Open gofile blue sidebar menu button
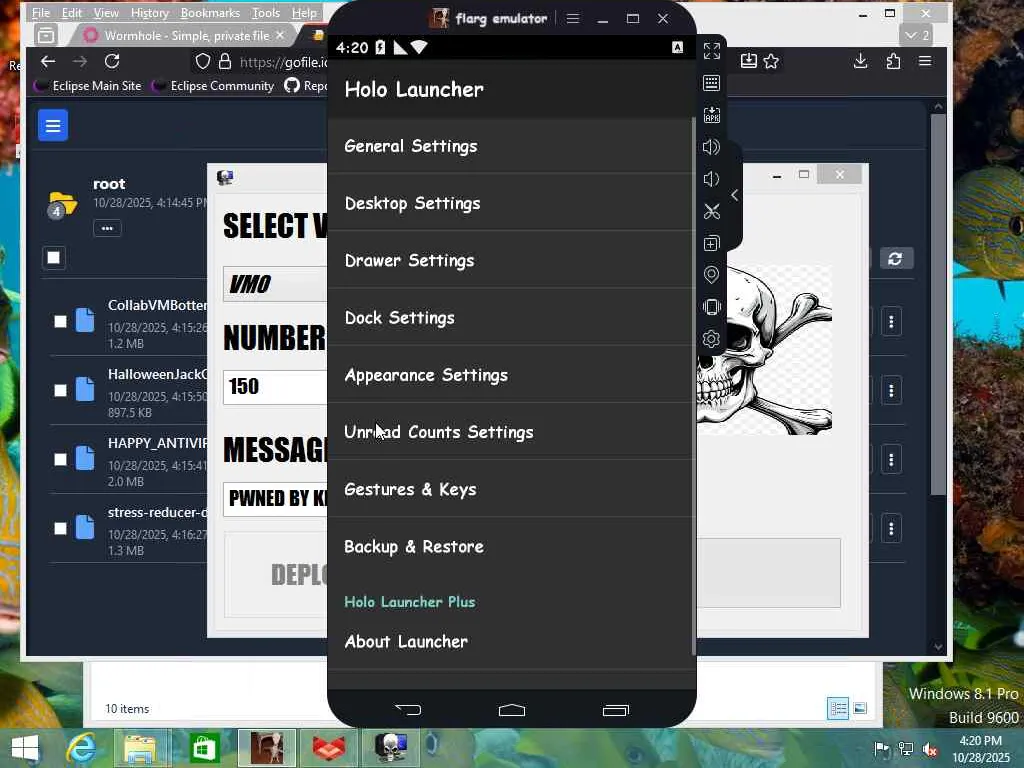The height and width of the screenshot is (768, 1024). coord(53,125)
